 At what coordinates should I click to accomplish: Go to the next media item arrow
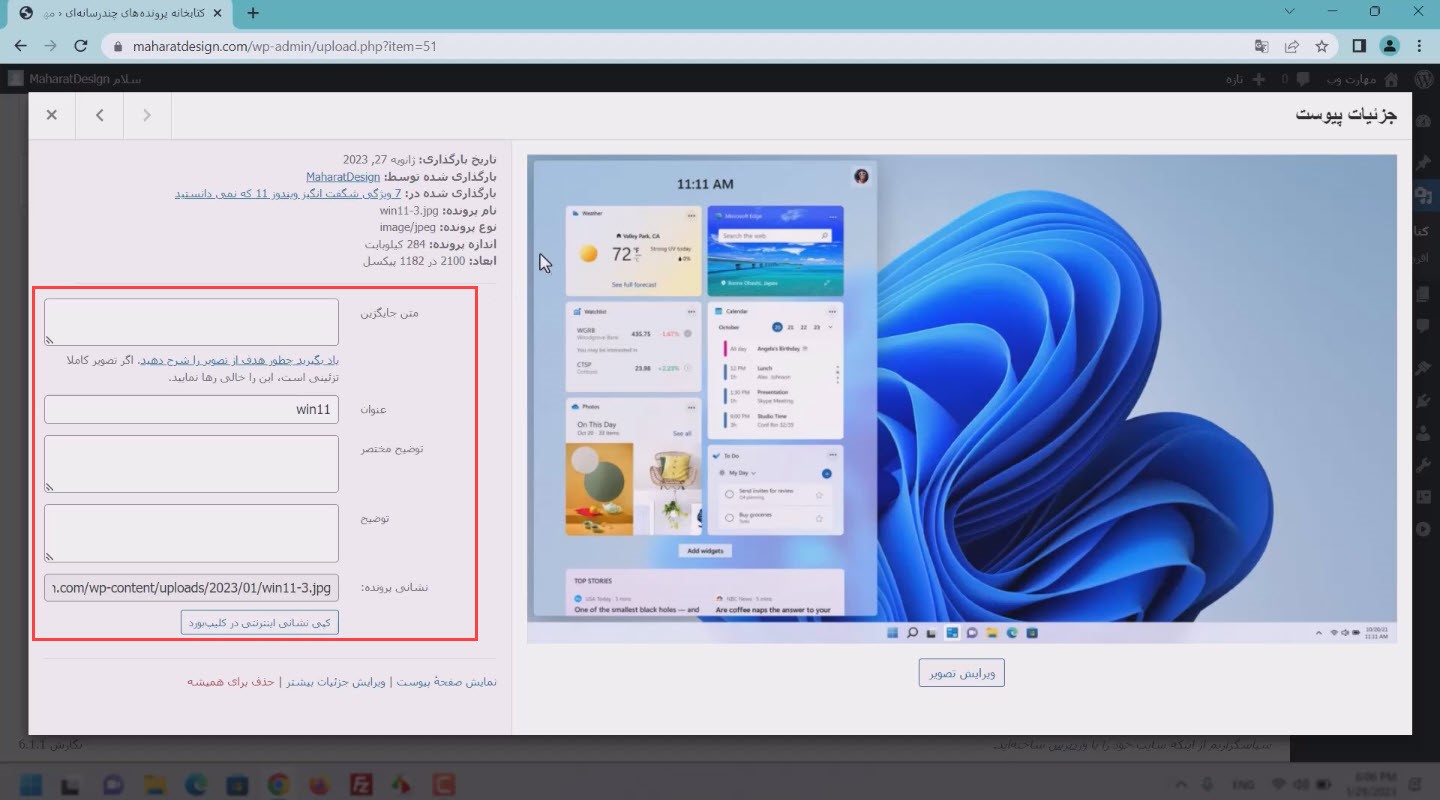(x=147, y=115)
